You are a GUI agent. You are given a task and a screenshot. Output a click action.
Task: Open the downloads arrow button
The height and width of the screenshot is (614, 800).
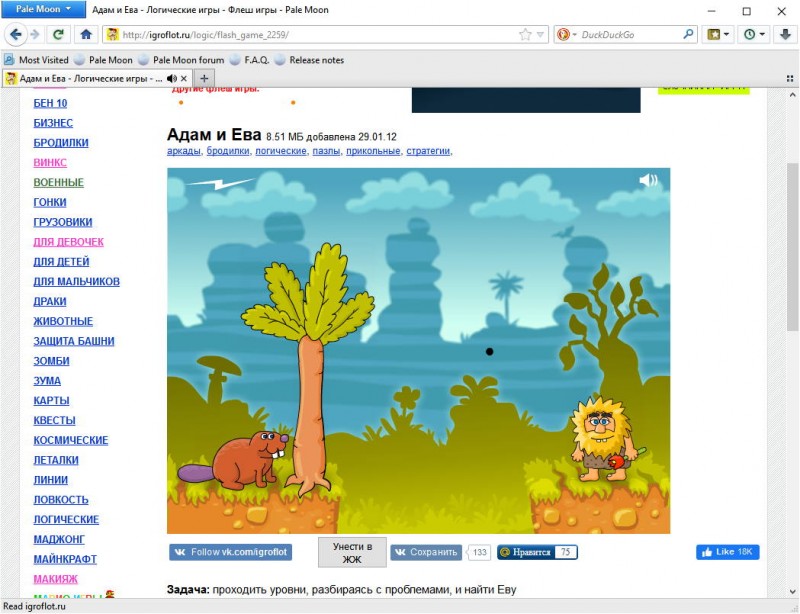(x=785, y=35)
